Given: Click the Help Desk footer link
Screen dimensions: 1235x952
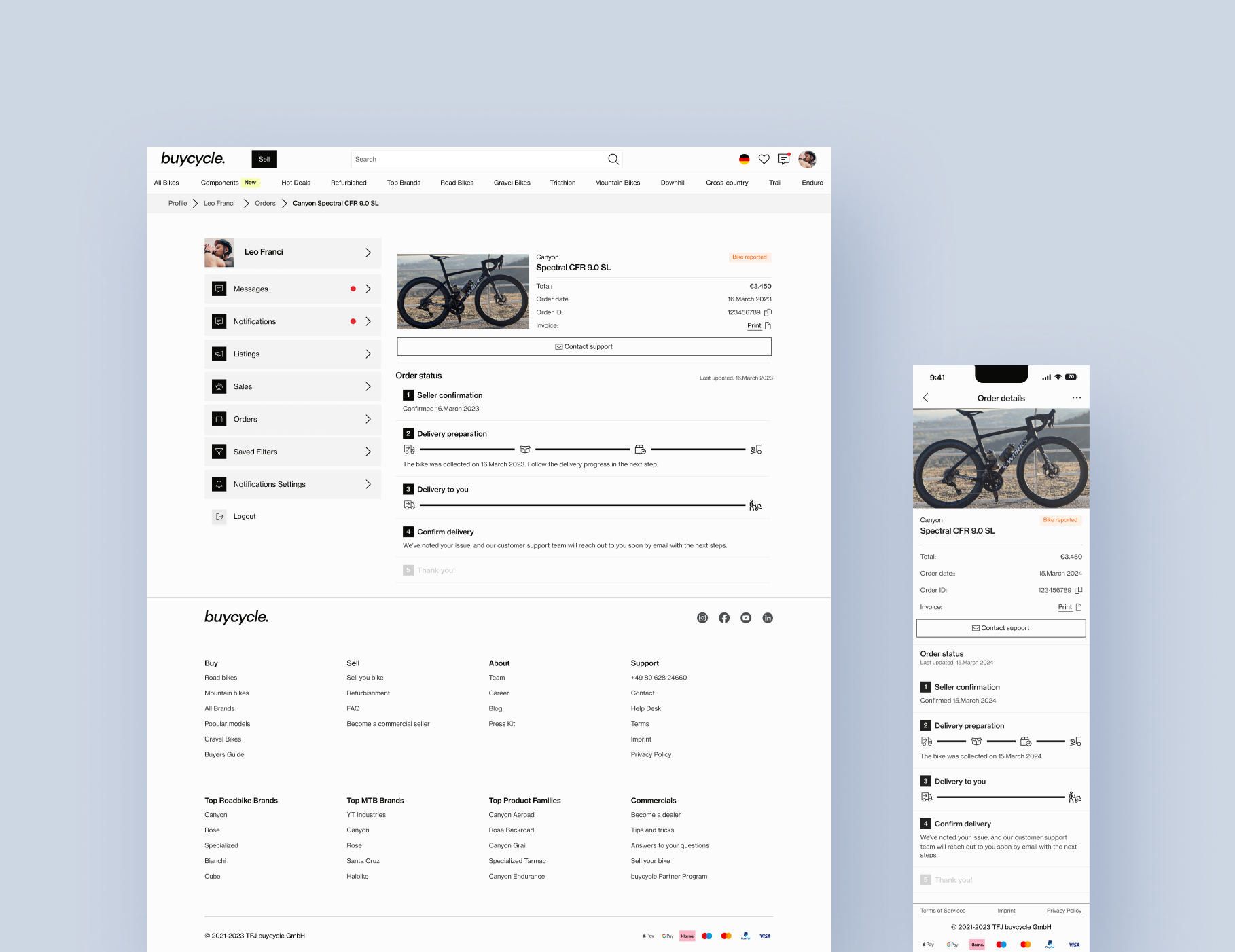Looking at the screenshot, I should [646, 708].
